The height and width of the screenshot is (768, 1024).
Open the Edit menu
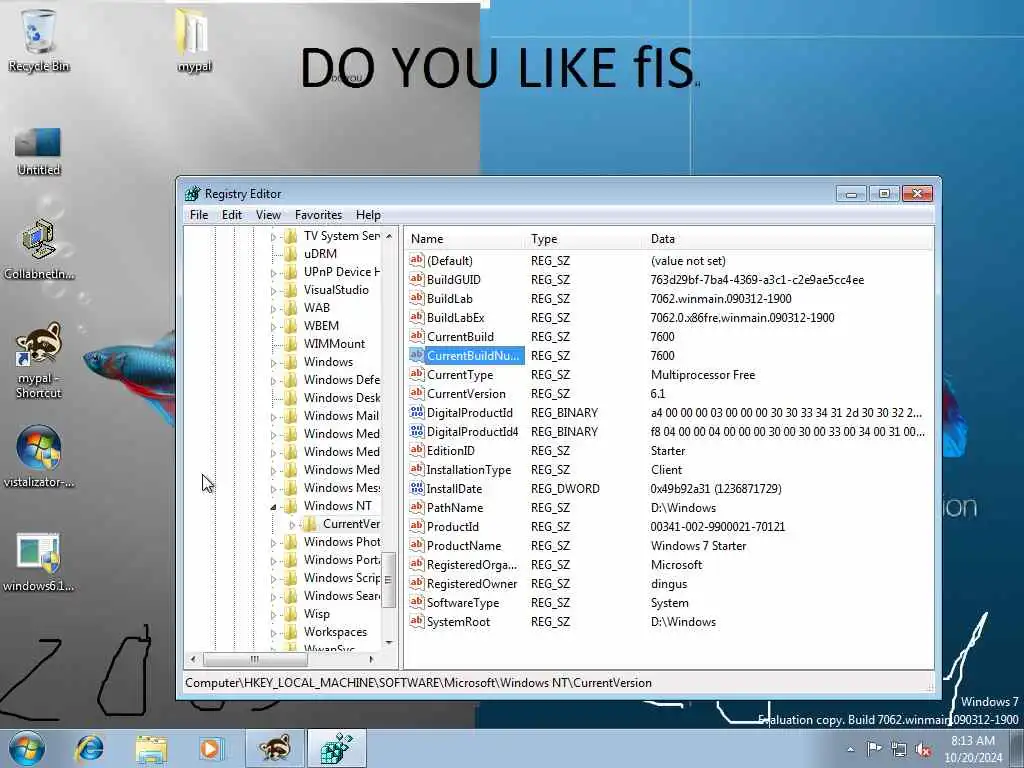pyautogui.click(x=232, y=215)
